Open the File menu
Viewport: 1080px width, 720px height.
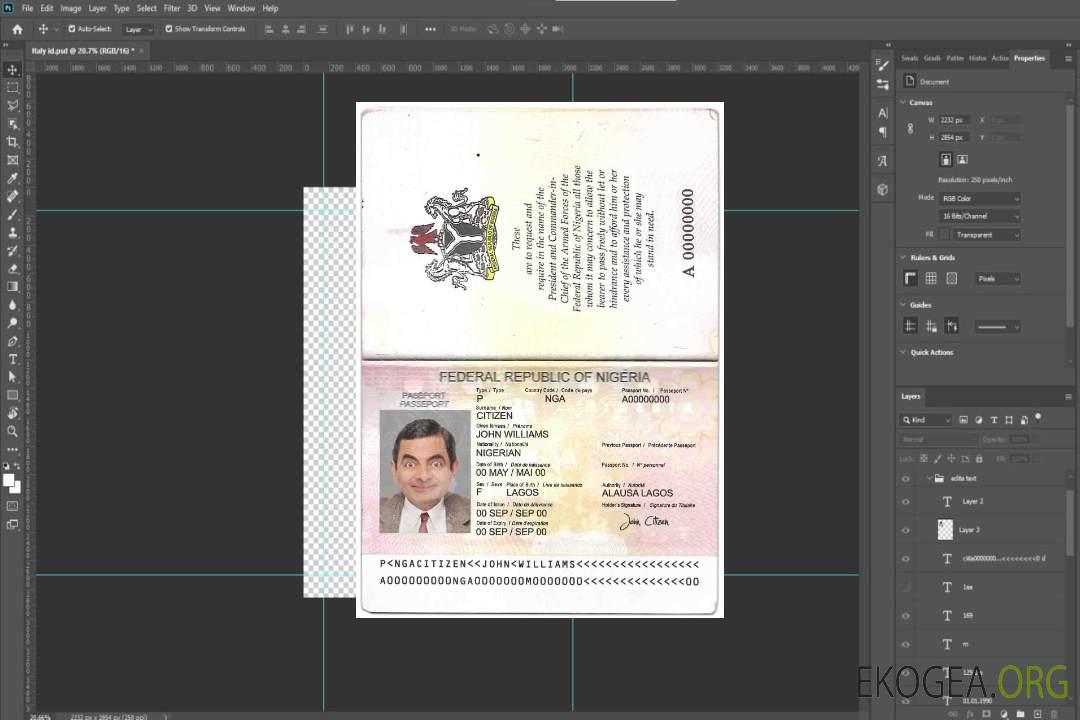tap(28, 8)
